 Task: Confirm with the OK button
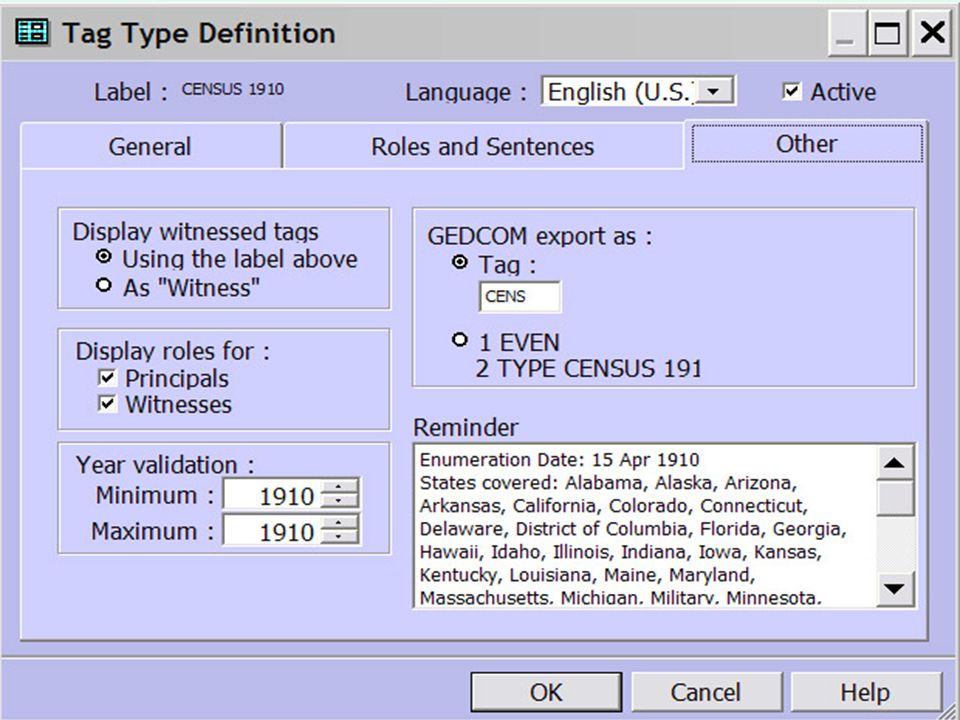546,692
